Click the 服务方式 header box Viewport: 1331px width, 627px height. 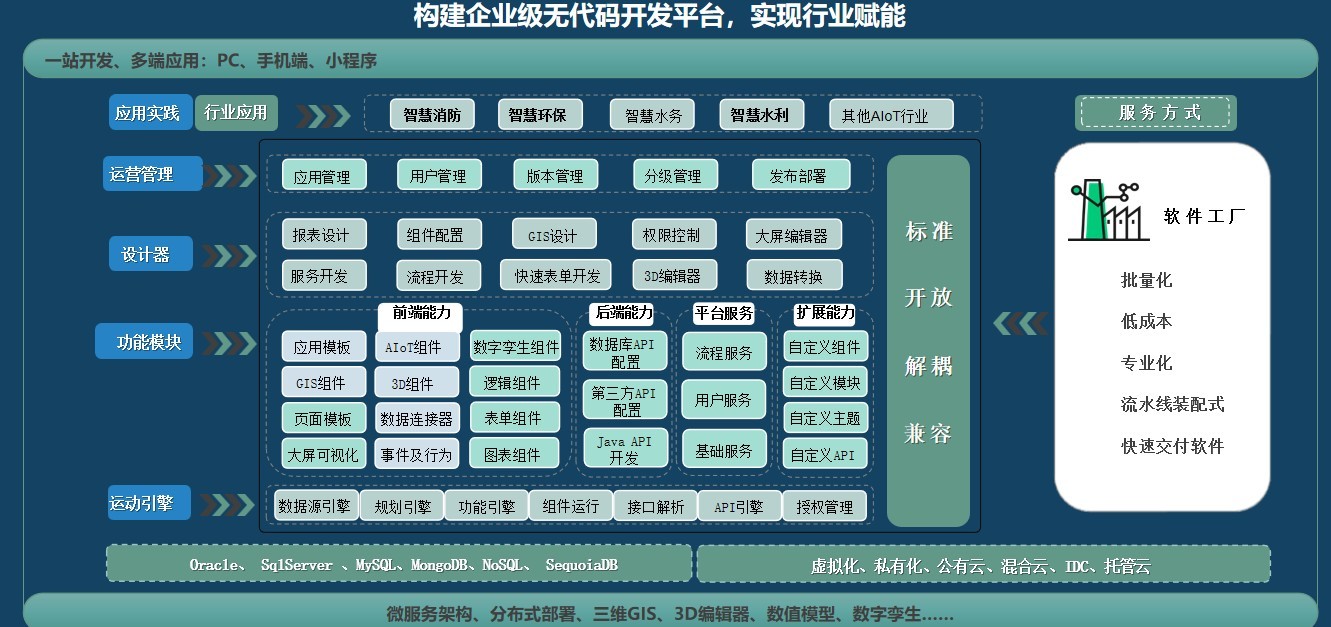coord(1156,113)
